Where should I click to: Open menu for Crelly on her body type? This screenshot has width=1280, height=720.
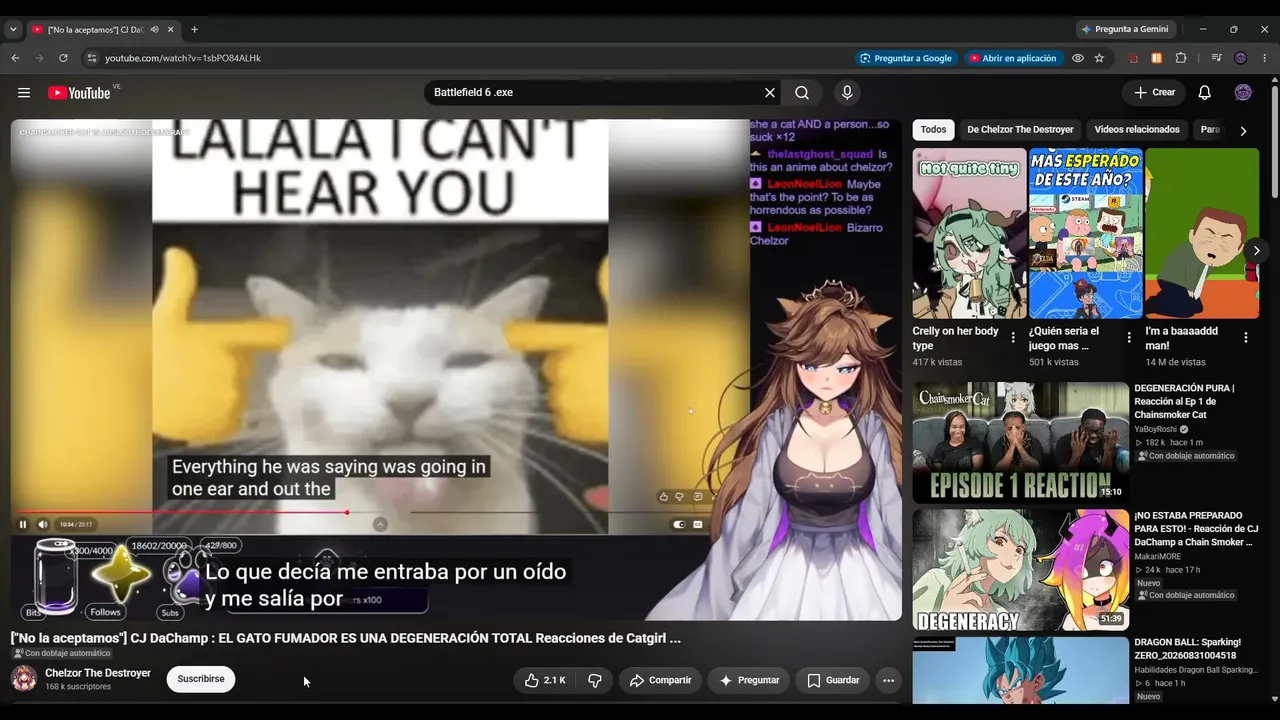(x=1013, y=338)
